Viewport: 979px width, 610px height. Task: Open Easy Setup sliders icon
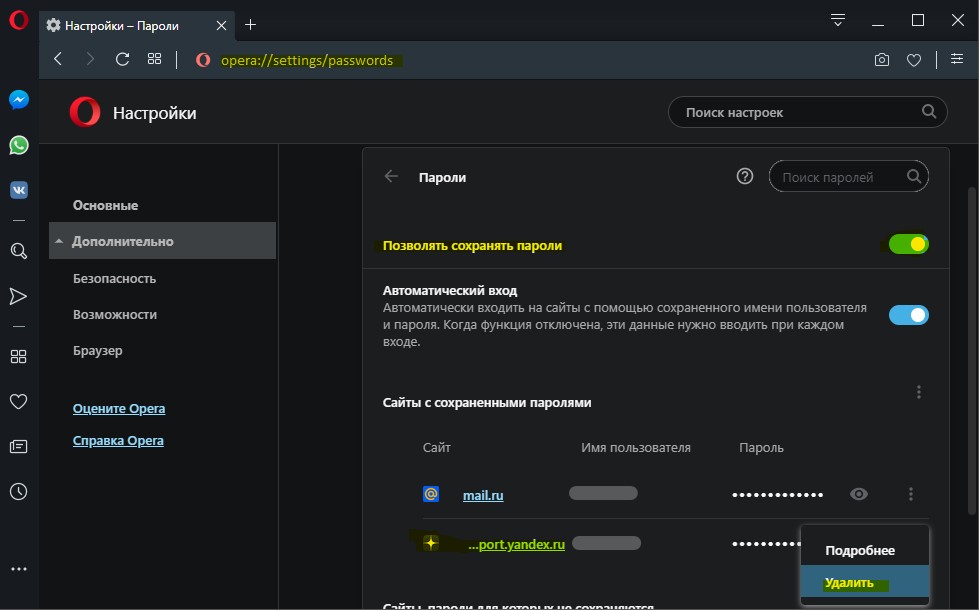tap(957, 59)
